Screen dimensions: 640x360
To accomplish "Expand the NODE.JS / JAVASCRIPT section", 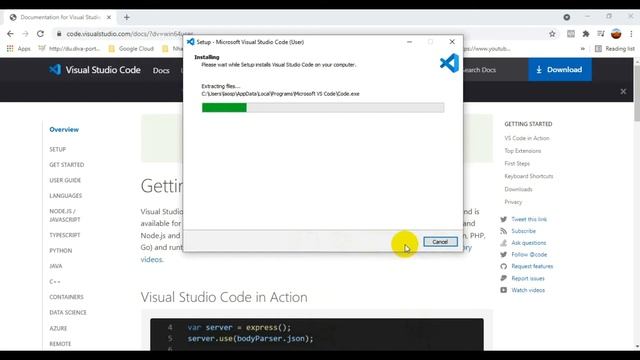I will (x=64, y=216).
